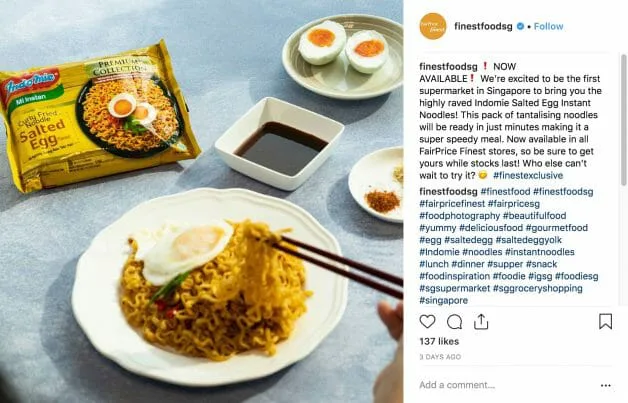Open the #finestexclusive hashtag
The image size is (628, 403).
pos(528,175)
